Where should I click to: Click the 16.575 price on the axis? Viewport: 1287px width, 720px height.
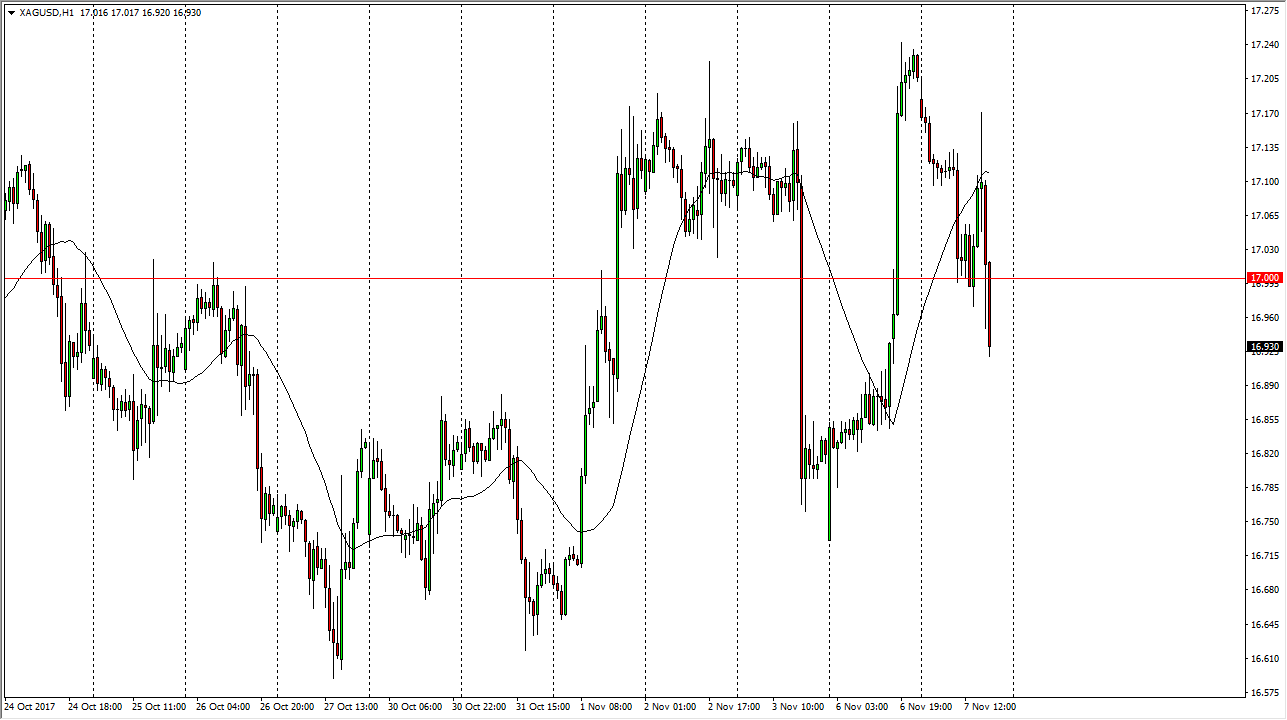(x=1264, y=692)
